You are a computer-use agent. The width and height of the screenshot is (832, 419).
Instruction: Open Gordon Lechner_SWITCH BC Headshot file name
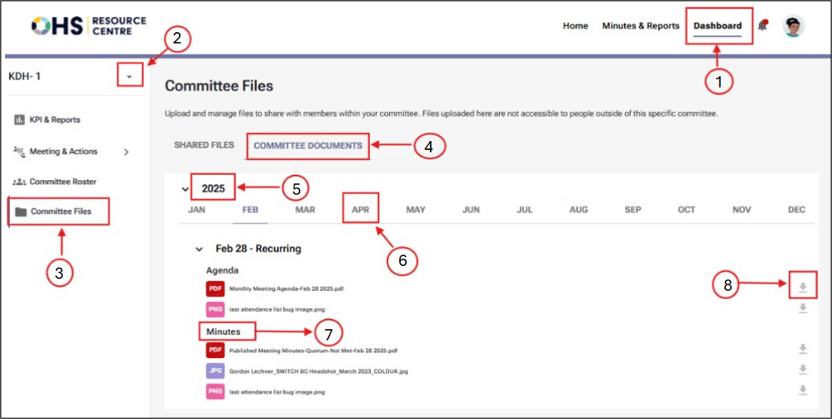[x=318, y=371]
